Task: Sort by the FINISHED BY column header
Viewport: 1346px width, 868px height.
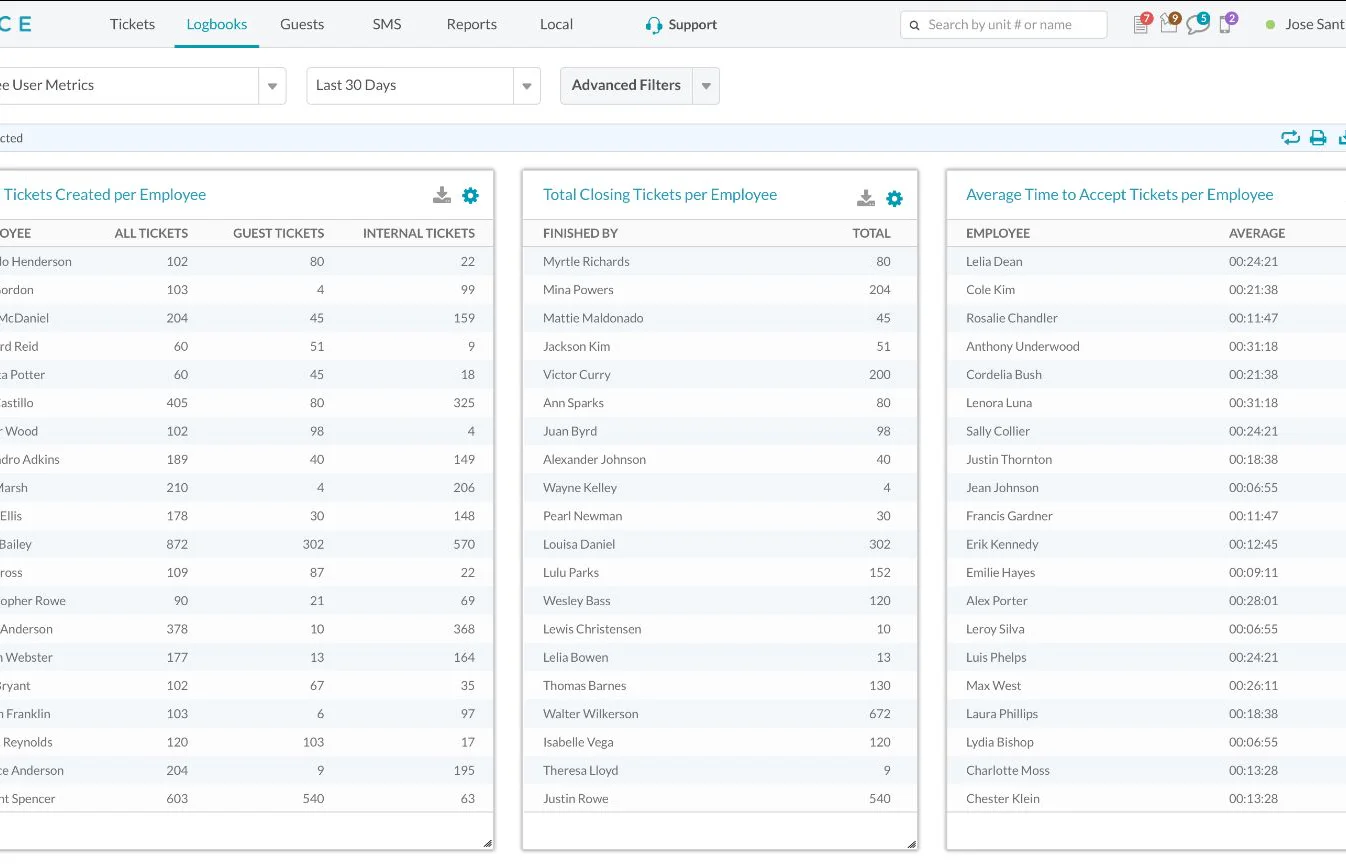Action: (581, 233)
